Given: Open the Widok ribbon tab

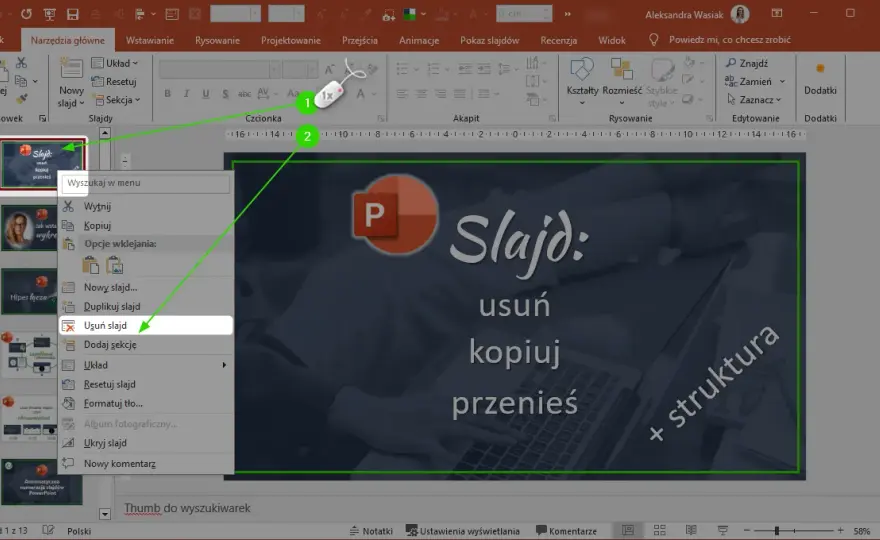Looking at the screenshot, I should [x=612, y=40].
